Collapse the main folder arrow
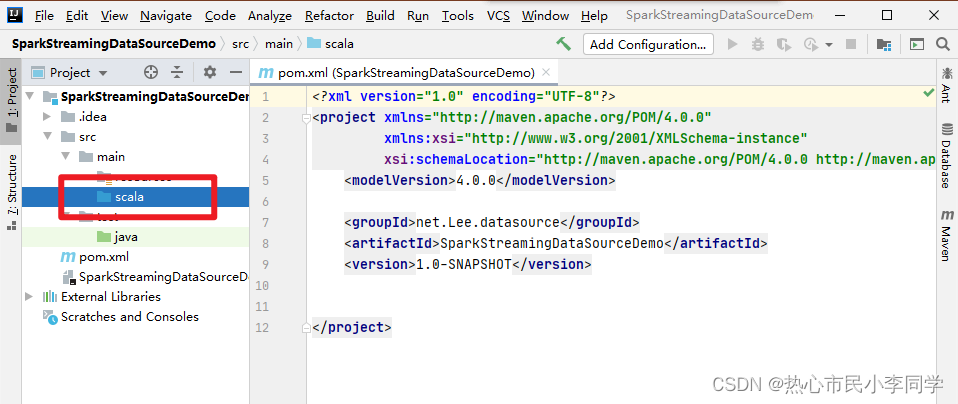Image resolution: width=958 pixels, height=404 pixels. pyautogui.click(x=65, y=156)
